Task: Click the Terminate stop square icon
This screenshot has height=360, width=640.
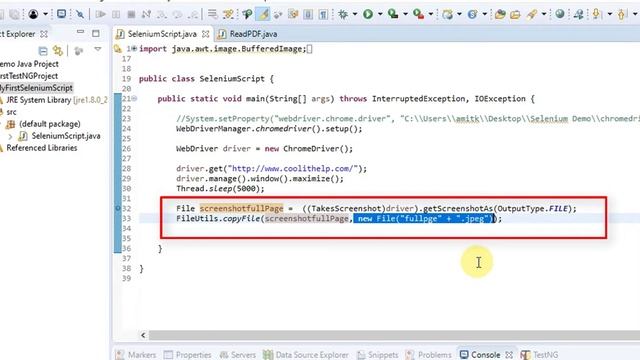Action: (x=131, y=15)
